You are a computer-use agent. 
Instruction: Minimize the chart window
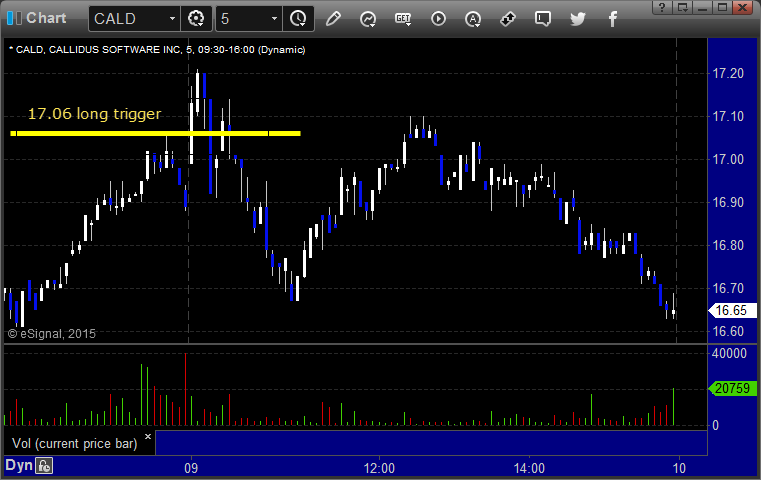pos(702,7)
